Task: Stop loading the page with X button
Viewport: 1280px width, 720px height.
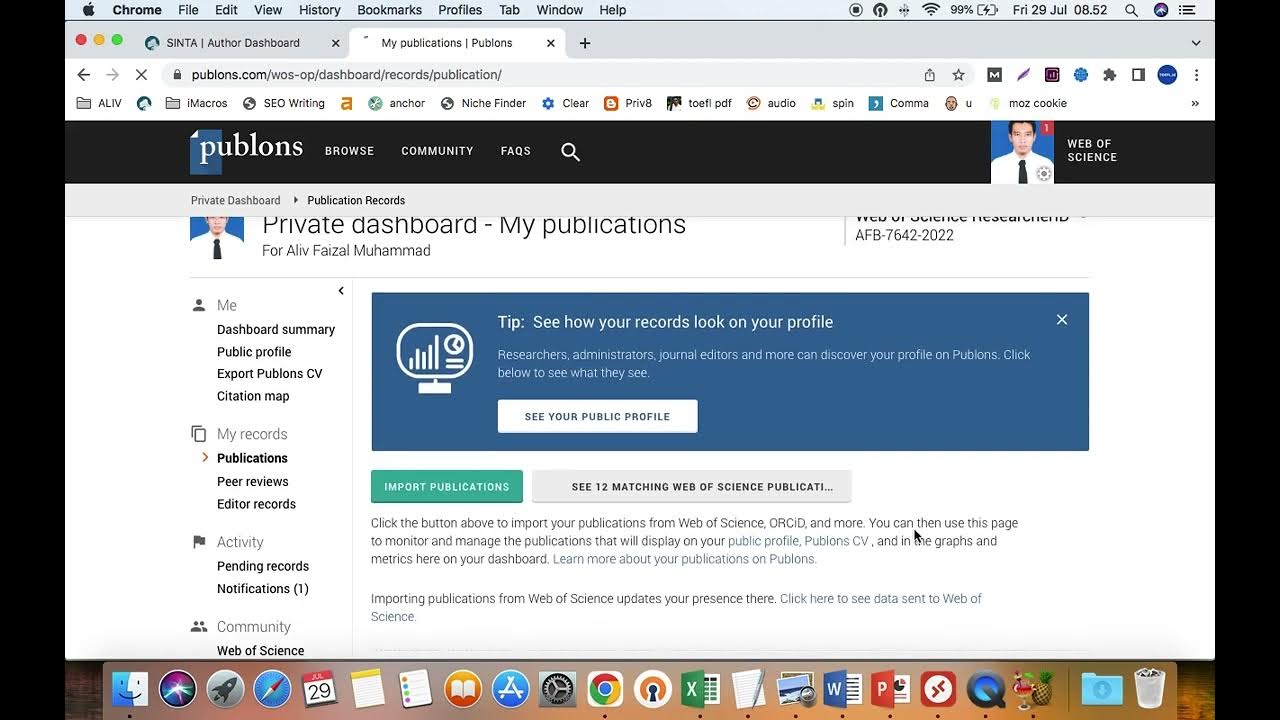Action: 141,75
